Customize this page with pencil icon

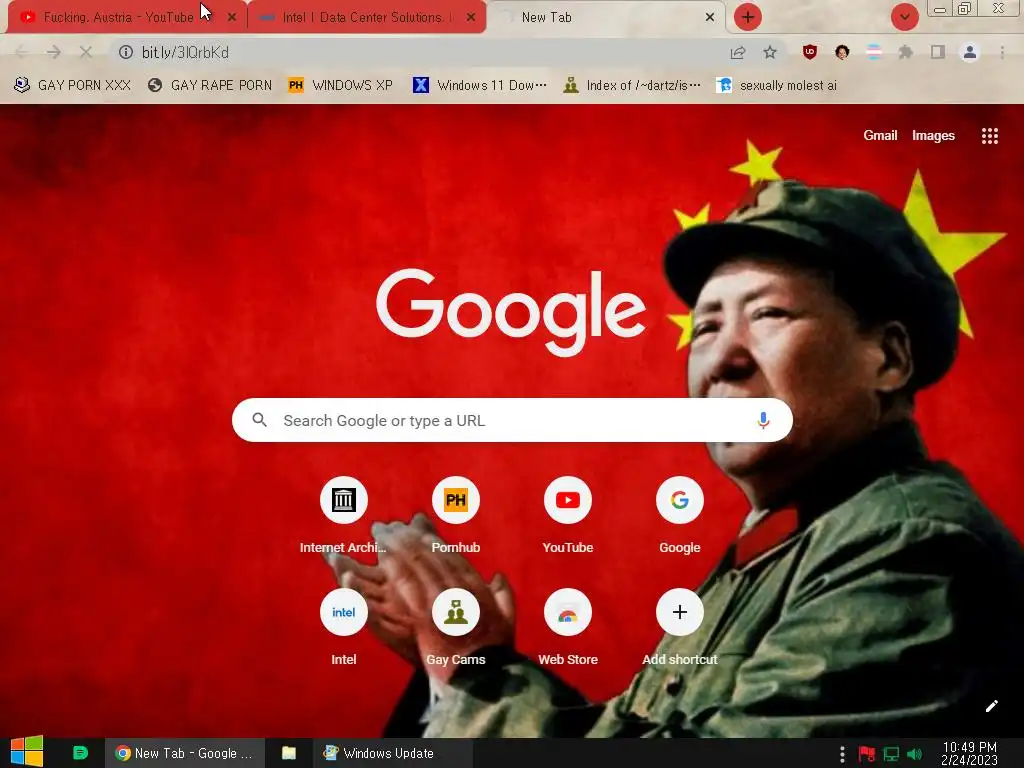point(991,706)
